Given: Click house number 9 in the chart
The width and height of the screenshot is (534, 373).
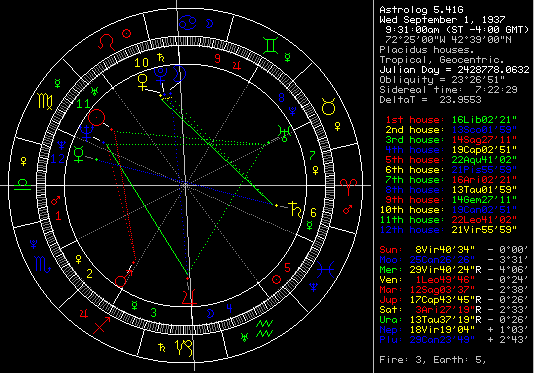Looking at the screenshot, I should click(218, 59).
